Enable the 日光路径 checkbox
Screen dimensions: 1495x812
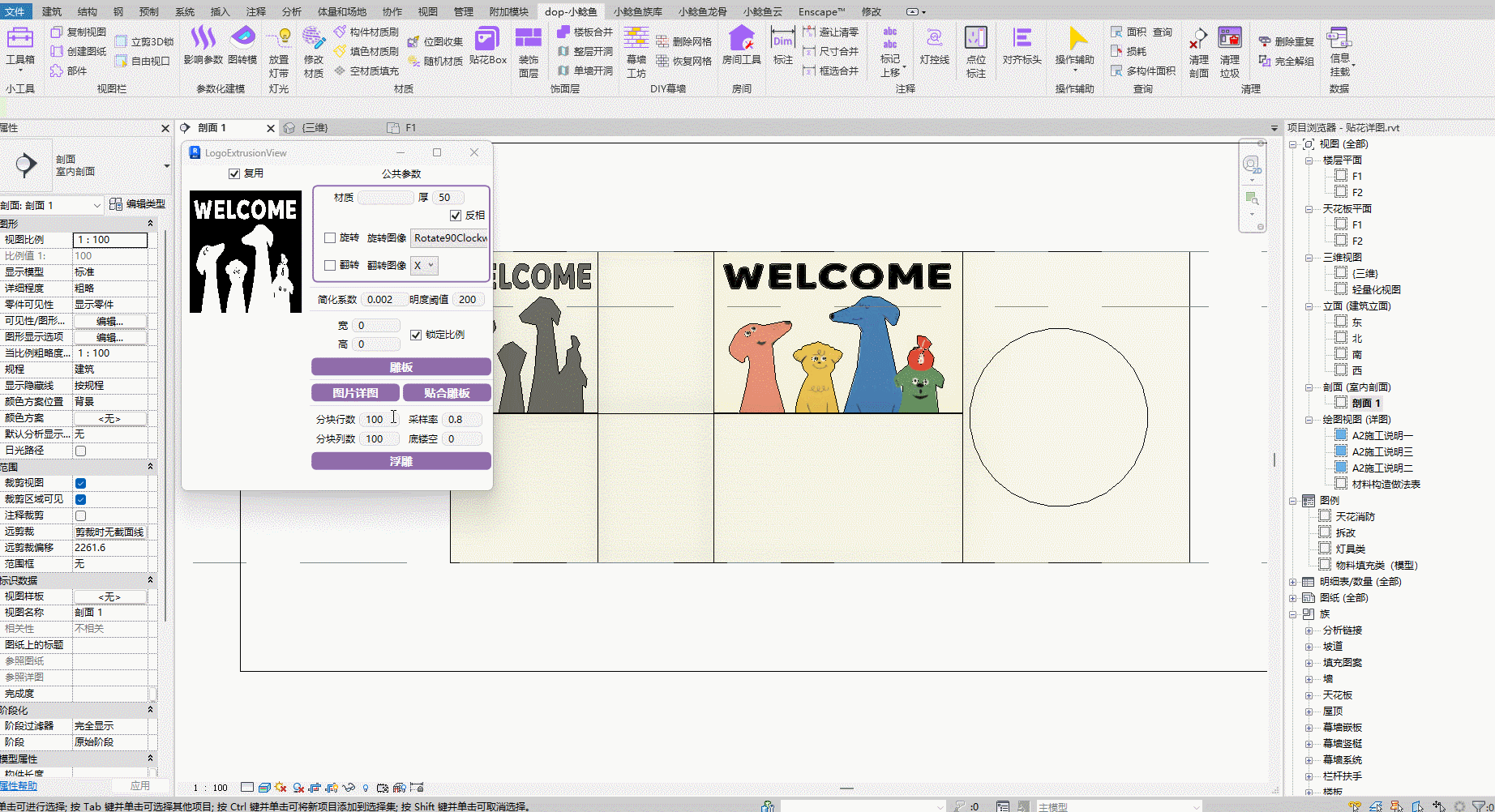click(x=80, y=451)
